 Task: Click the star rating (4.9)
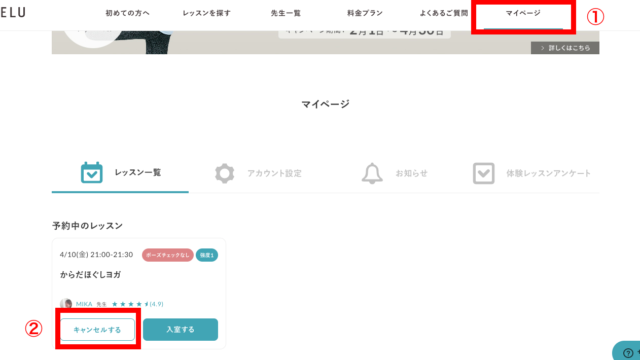point(138,304)
